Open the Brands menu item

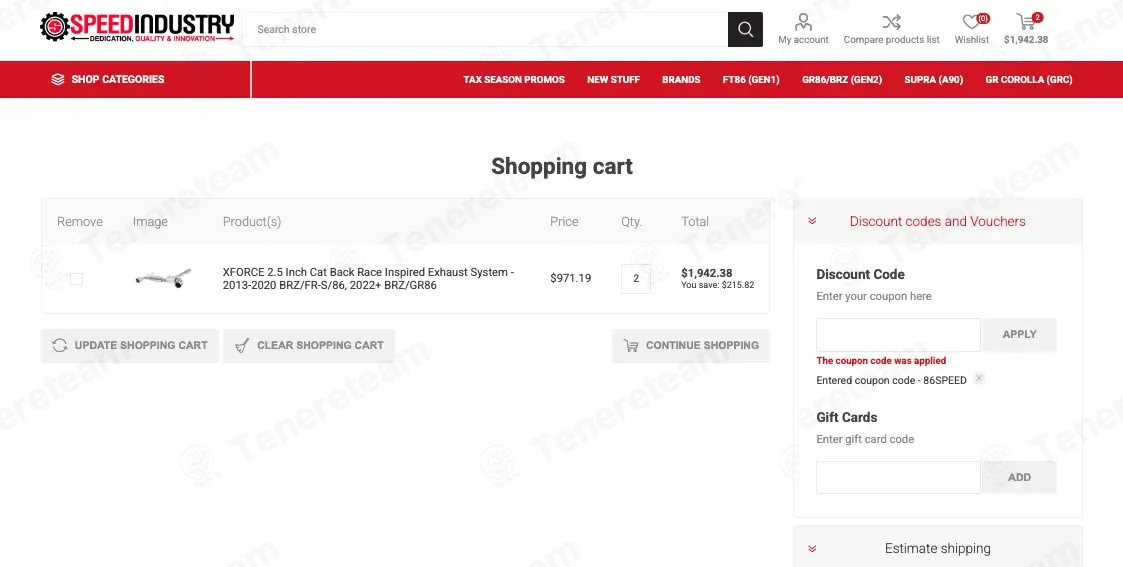681,79
